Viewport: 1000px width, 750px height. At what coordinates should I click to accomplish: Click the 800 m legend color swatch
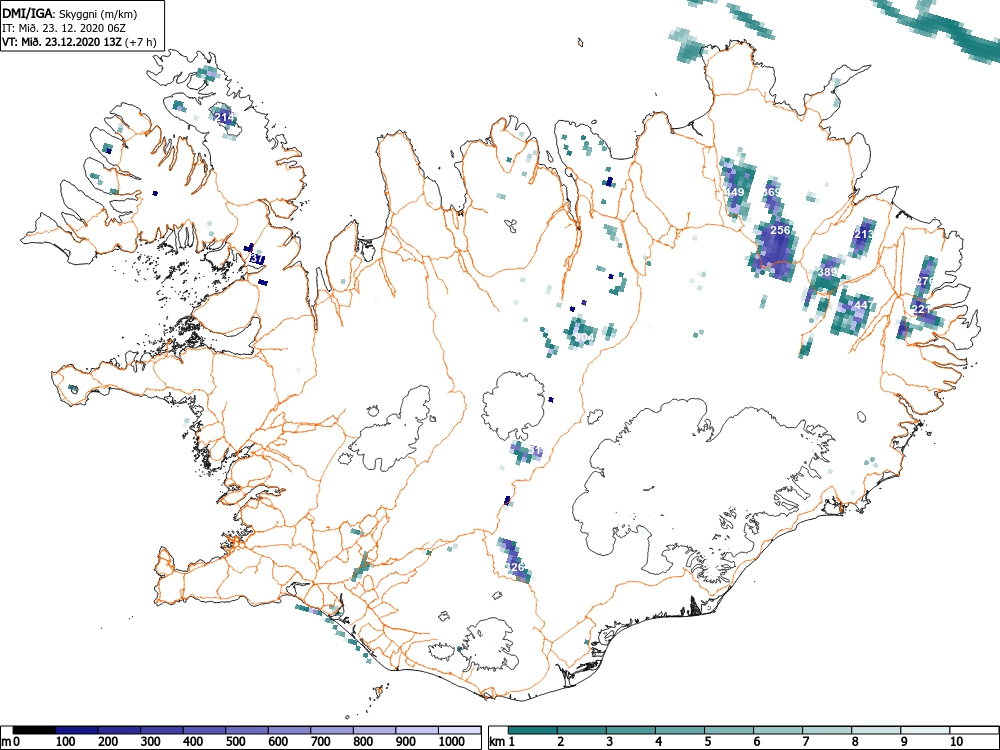click(374, 730)
